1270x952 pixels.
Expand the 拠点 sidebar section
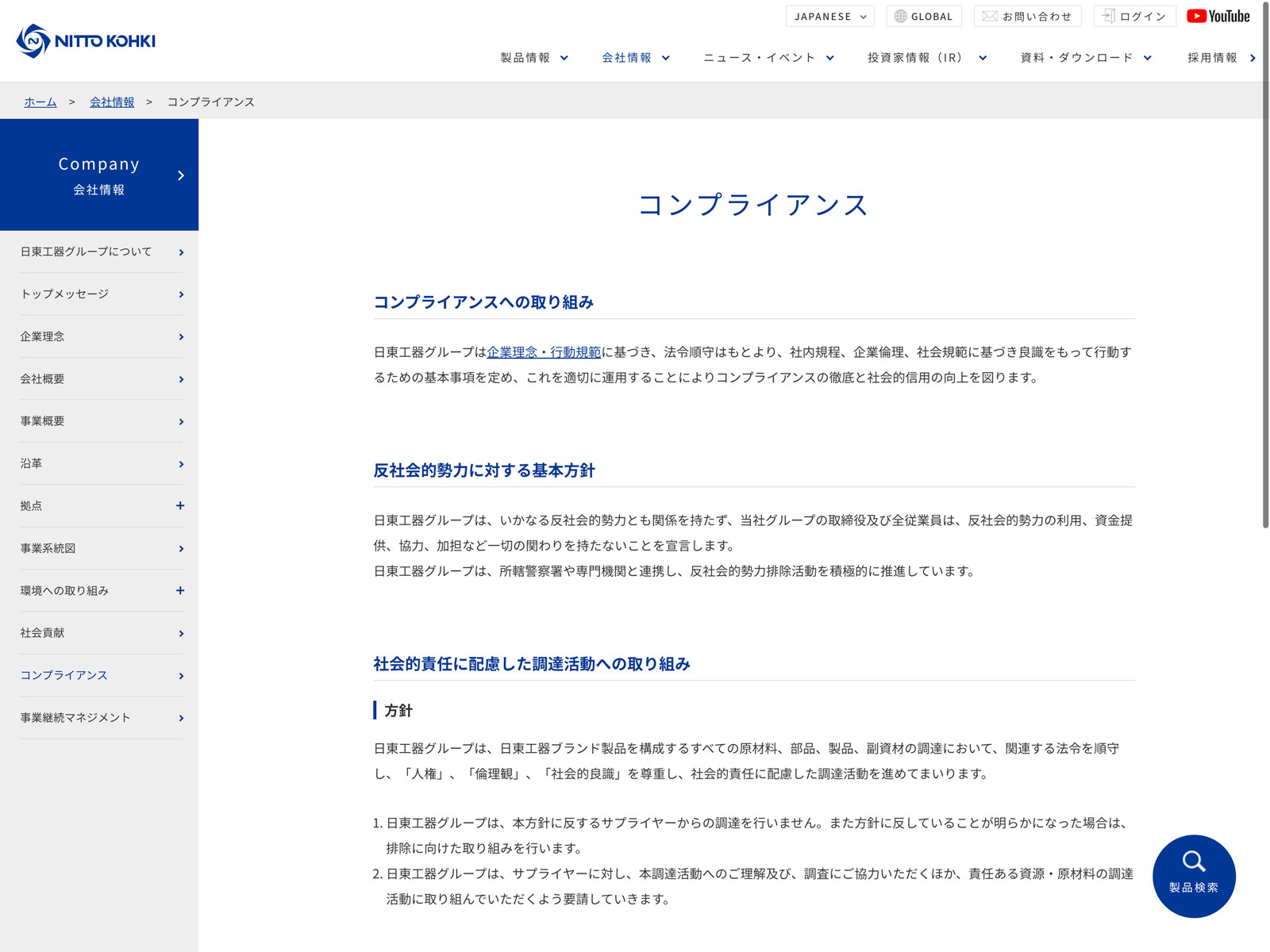180,506
